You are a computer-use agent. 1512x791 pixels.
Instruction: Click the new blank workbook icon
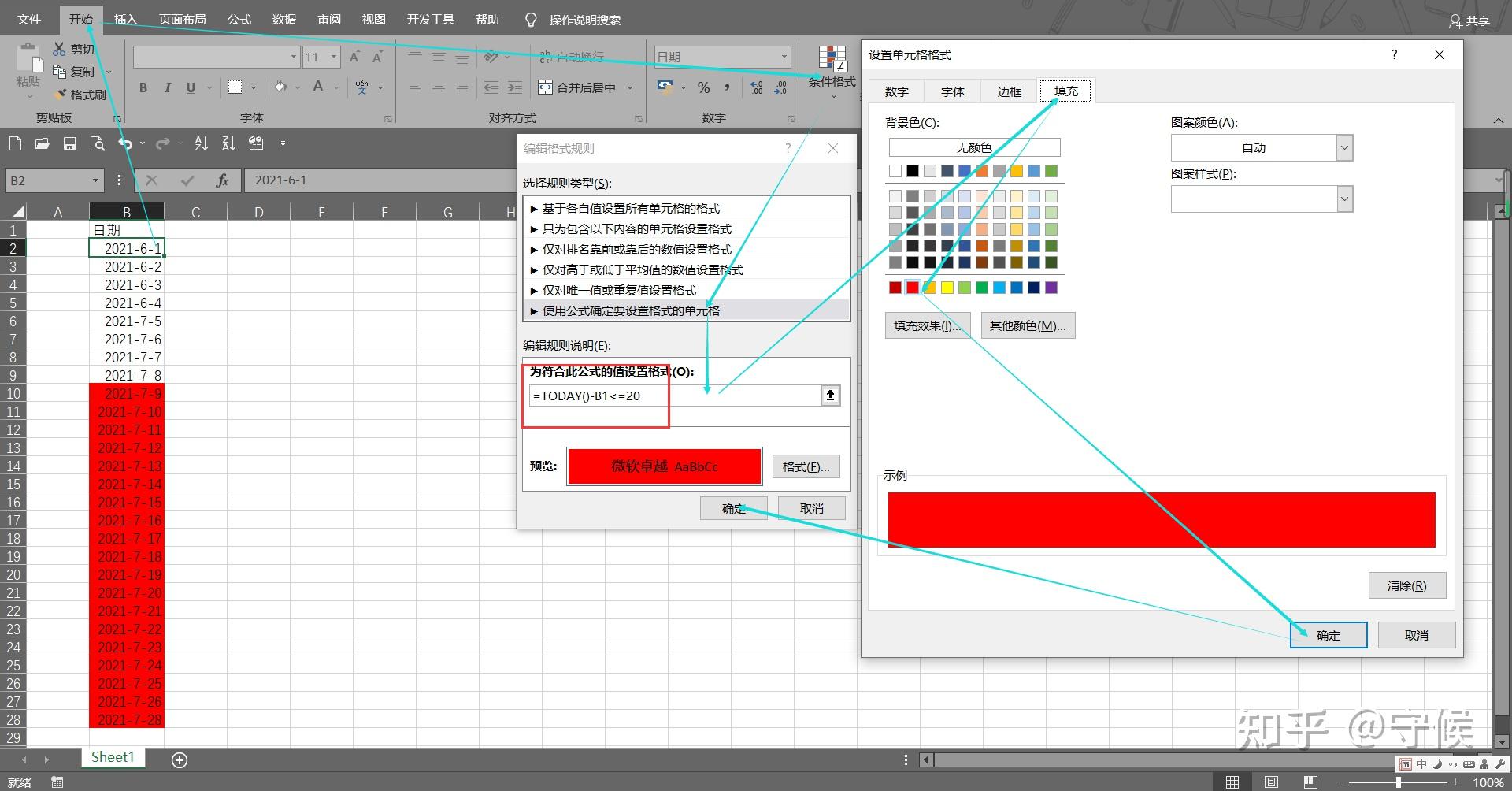15,143
